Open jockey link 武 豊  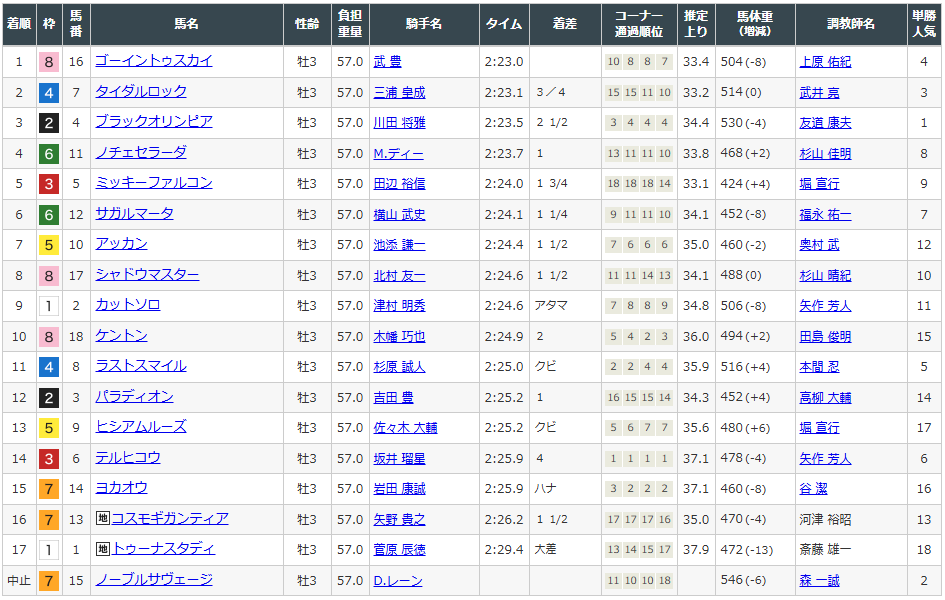[x=387, y=62]
